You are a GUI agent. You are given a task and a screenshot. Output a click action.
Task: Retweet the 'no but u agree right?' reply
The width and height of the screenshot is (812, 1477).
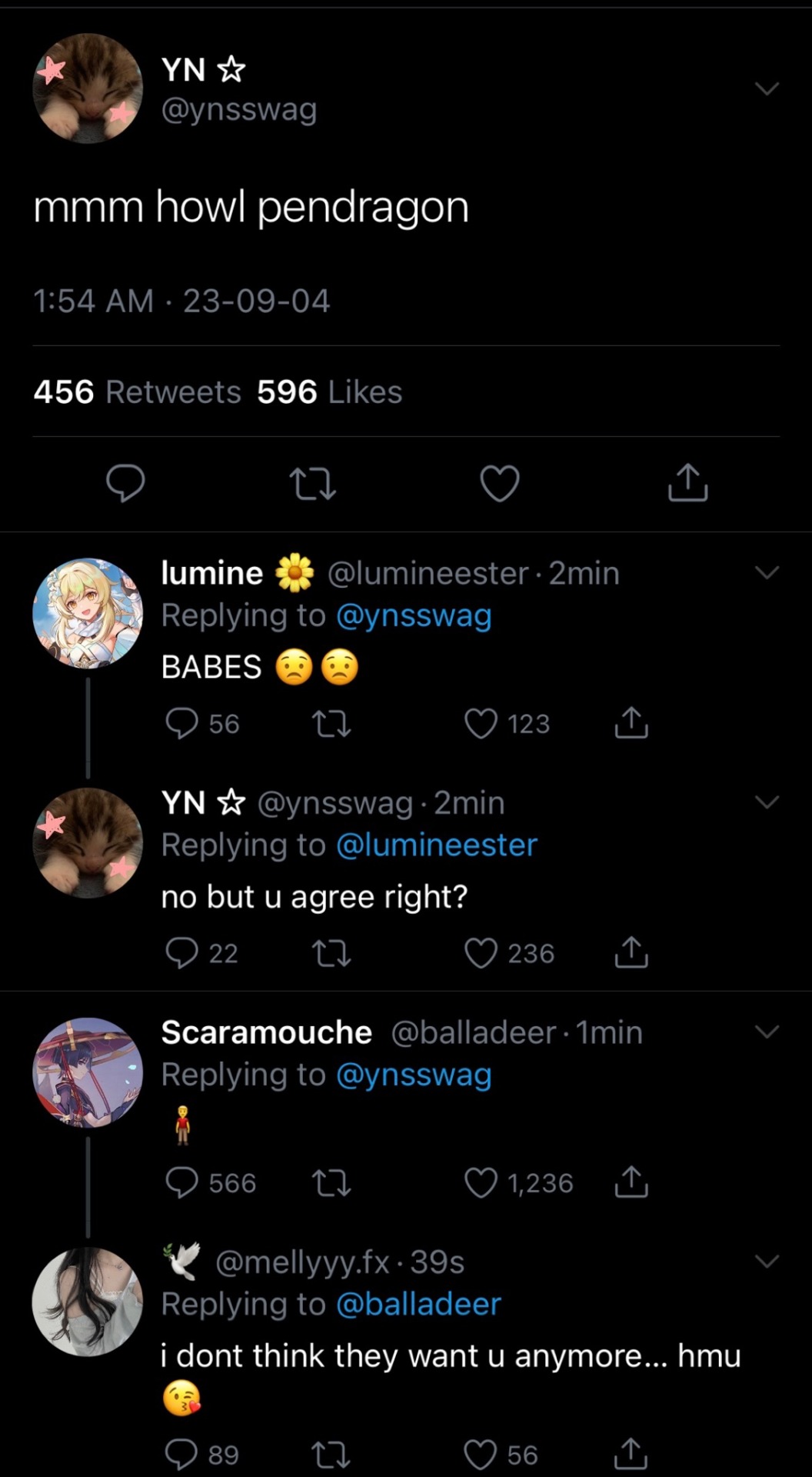coord(332,954)
